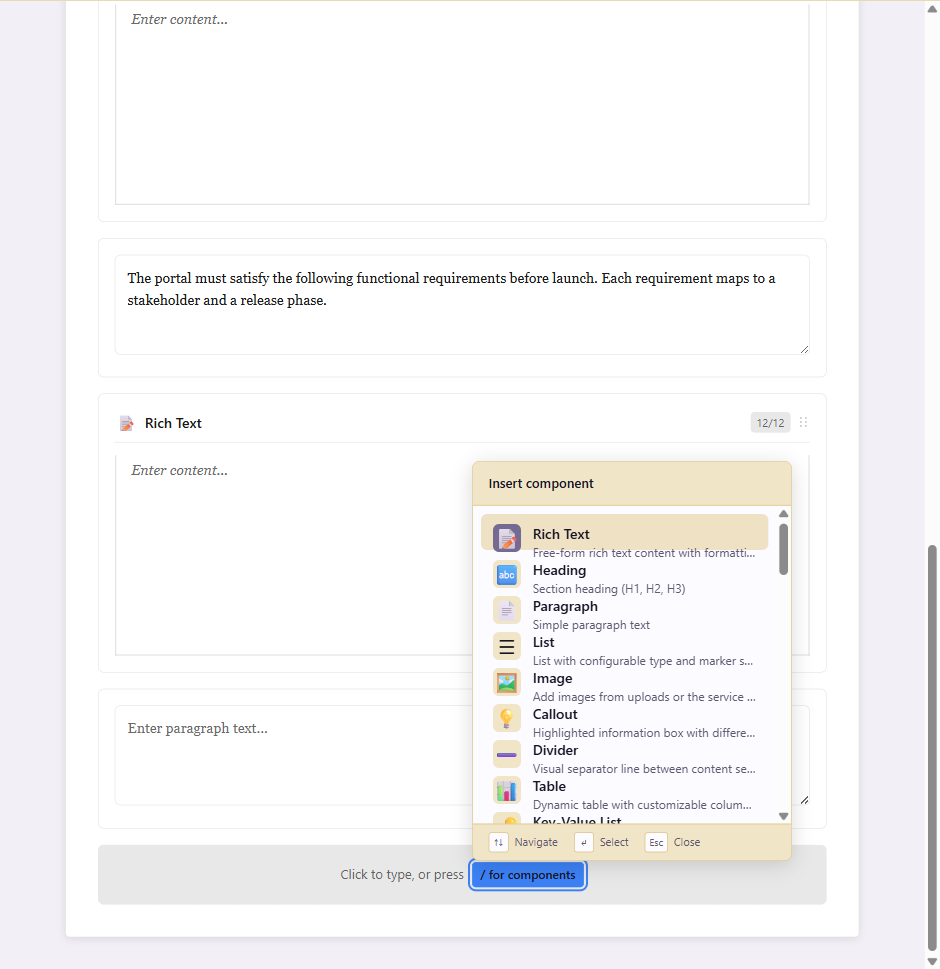Select the List component icon
940x969 pixels.
[507, 646]
